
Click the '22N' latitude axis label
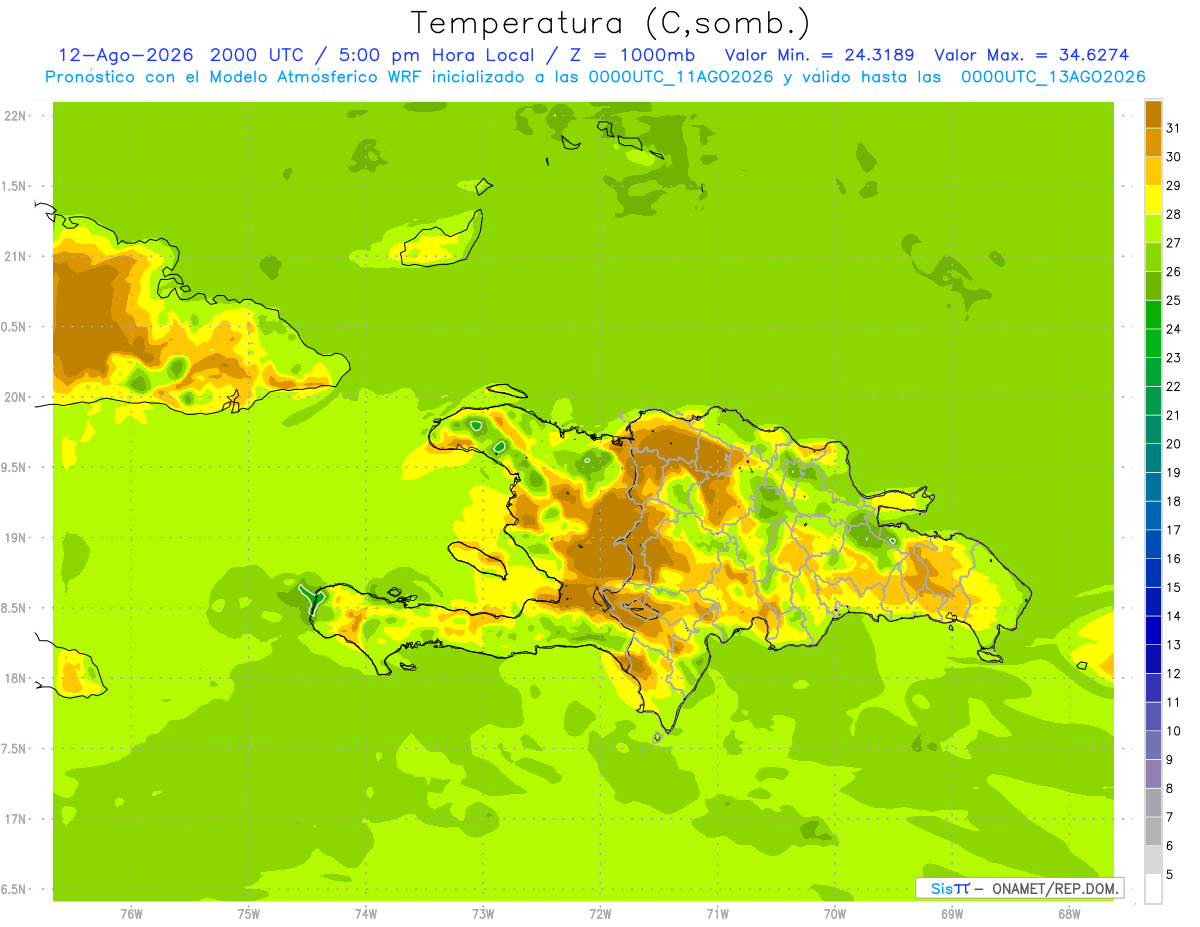click(15, 116)
